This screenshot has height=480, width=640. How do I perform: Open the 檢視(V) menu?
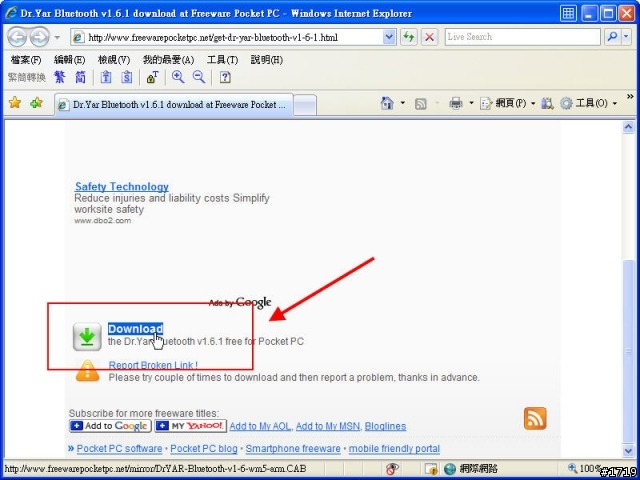click(114, 60)
